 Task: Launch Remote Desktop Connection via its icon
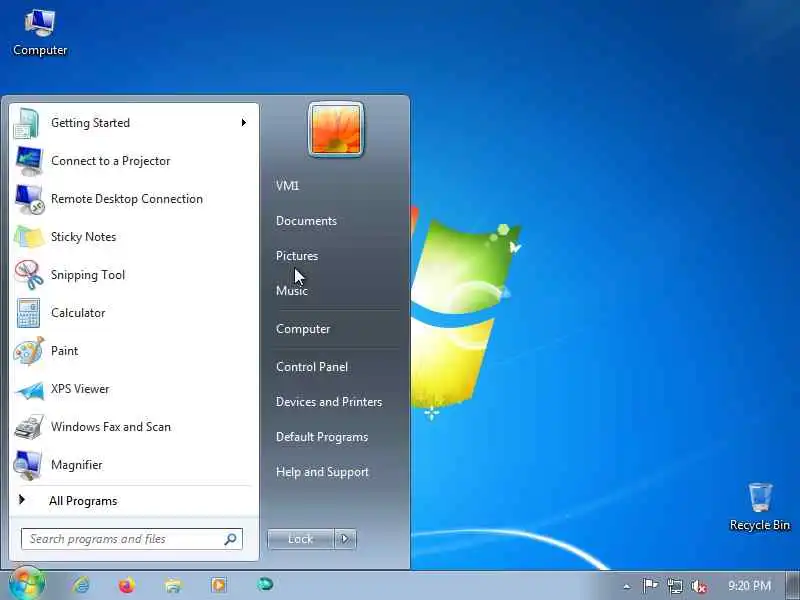pyautogui.click(x=29, y=199)
